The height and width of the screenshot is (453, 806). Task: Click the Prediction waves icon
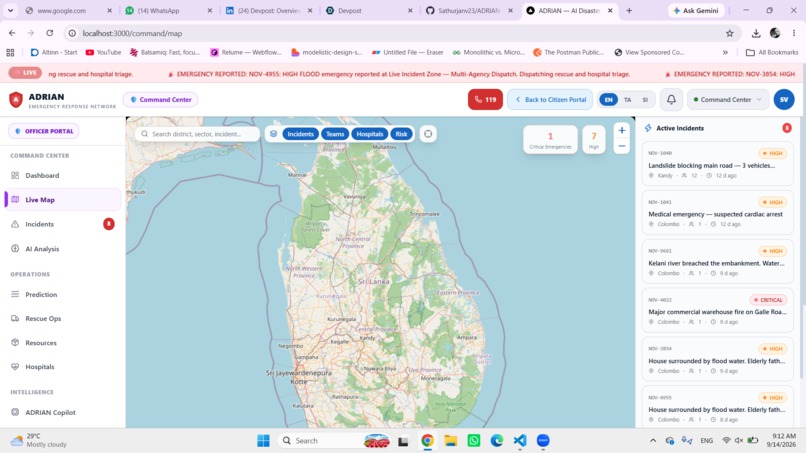pos(15,294)
